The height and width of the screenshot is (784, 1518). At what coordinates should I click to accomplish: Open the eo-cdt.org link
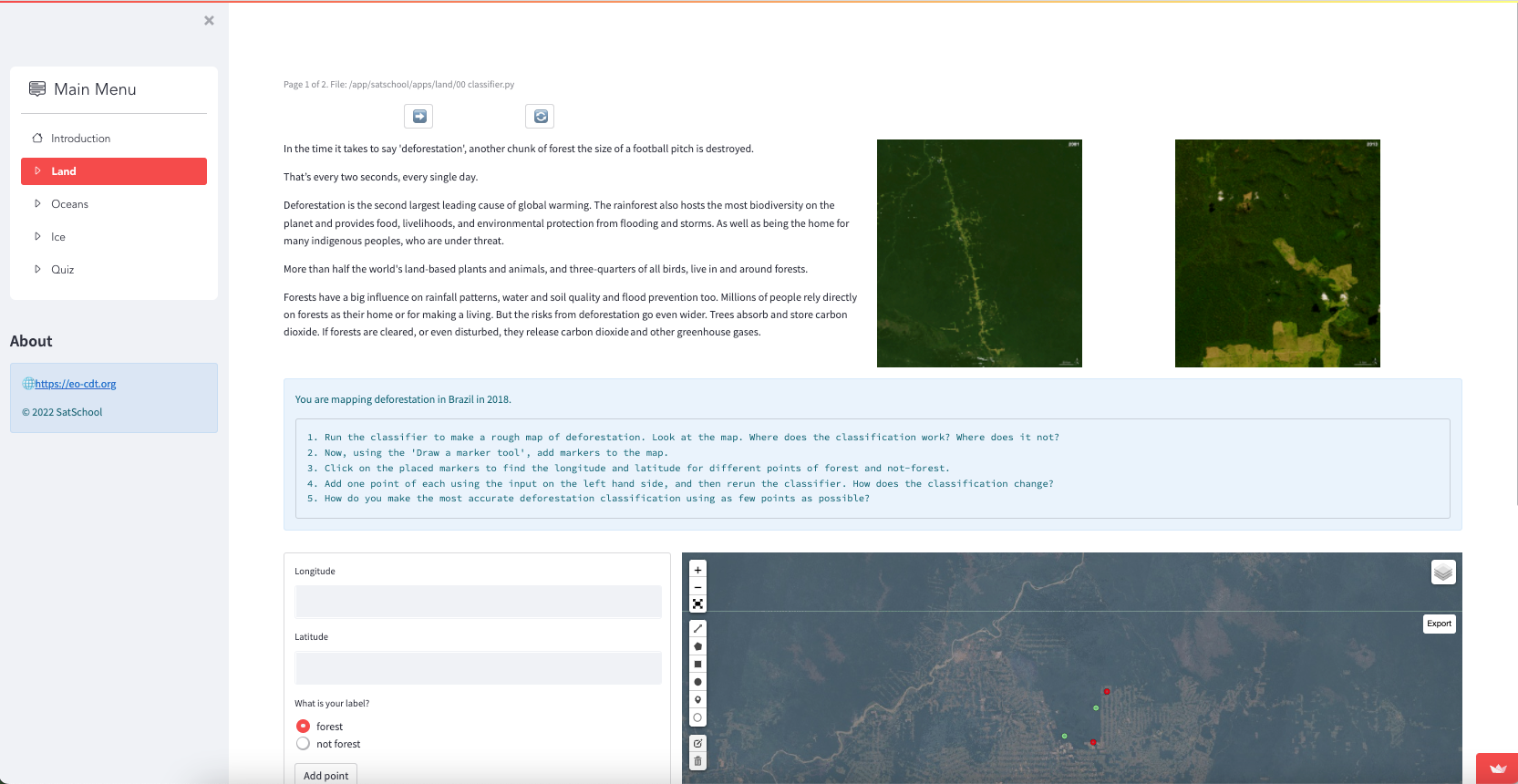(75, 384)
